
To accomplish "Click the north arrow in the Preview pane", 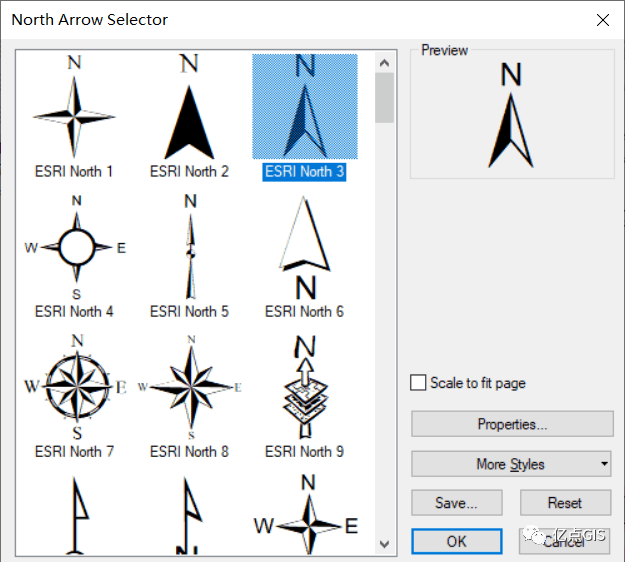I will tap(511, 115).
